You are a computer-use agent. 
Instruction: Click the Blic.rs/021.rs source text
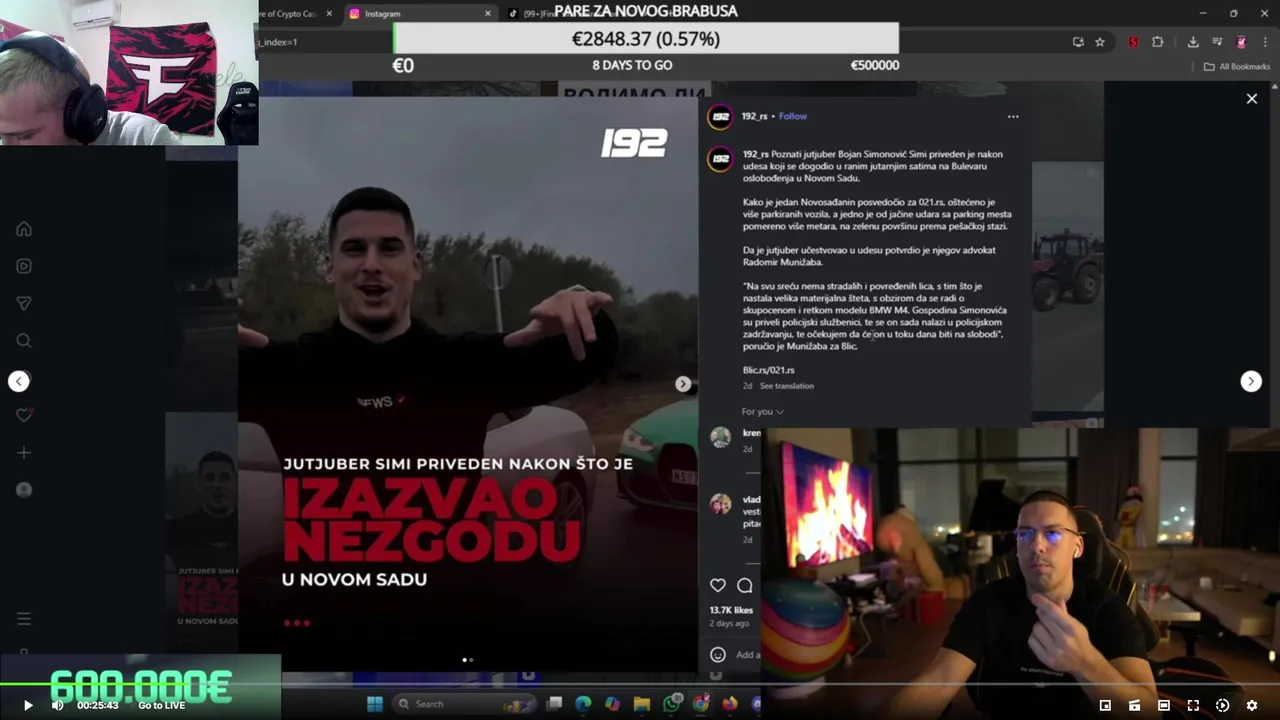(x=769, y=370)
